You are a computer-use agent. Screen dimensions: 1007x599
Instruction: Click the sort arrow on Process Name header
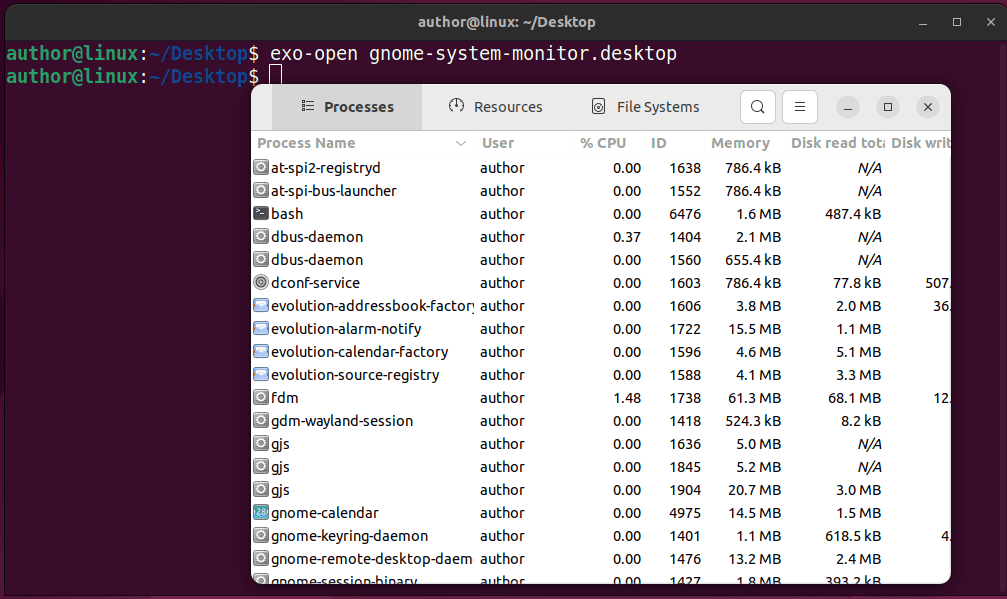click(x=460, y=143)
